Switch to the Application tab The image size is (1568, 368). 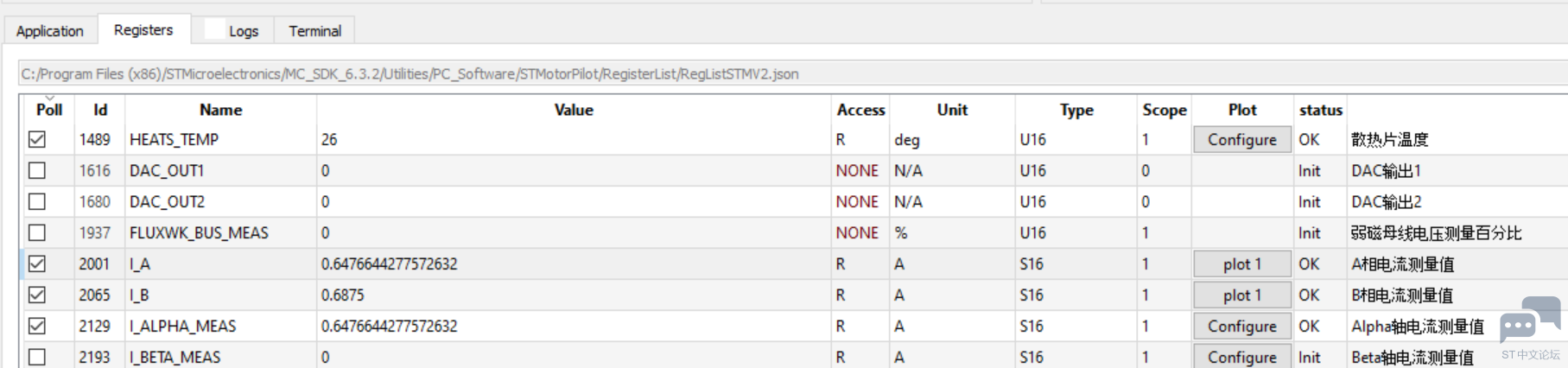pos(50,30)
